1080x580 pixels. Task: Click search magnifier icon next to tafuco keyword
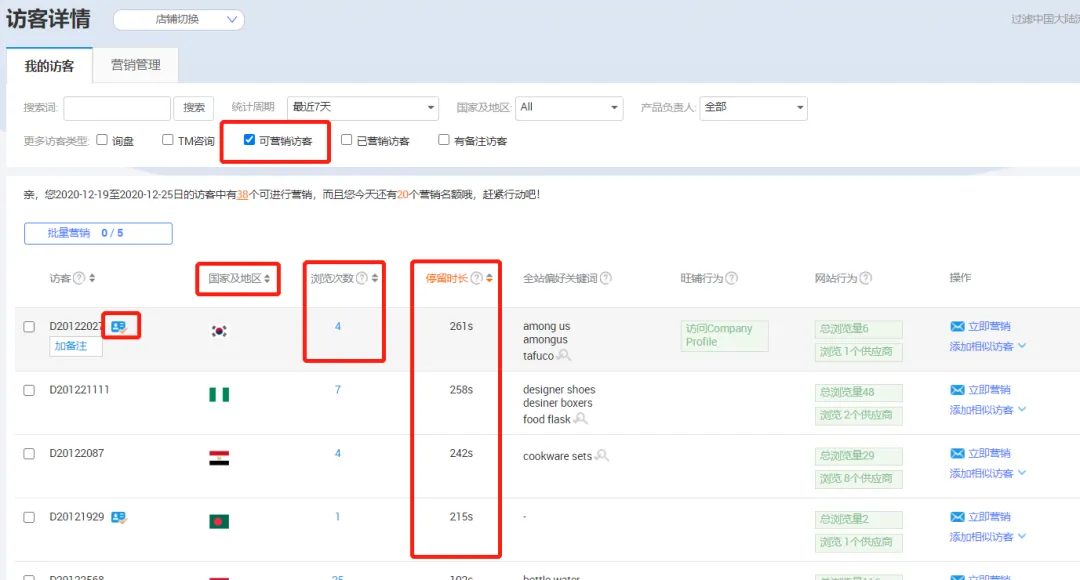click(x=563, y=355)
